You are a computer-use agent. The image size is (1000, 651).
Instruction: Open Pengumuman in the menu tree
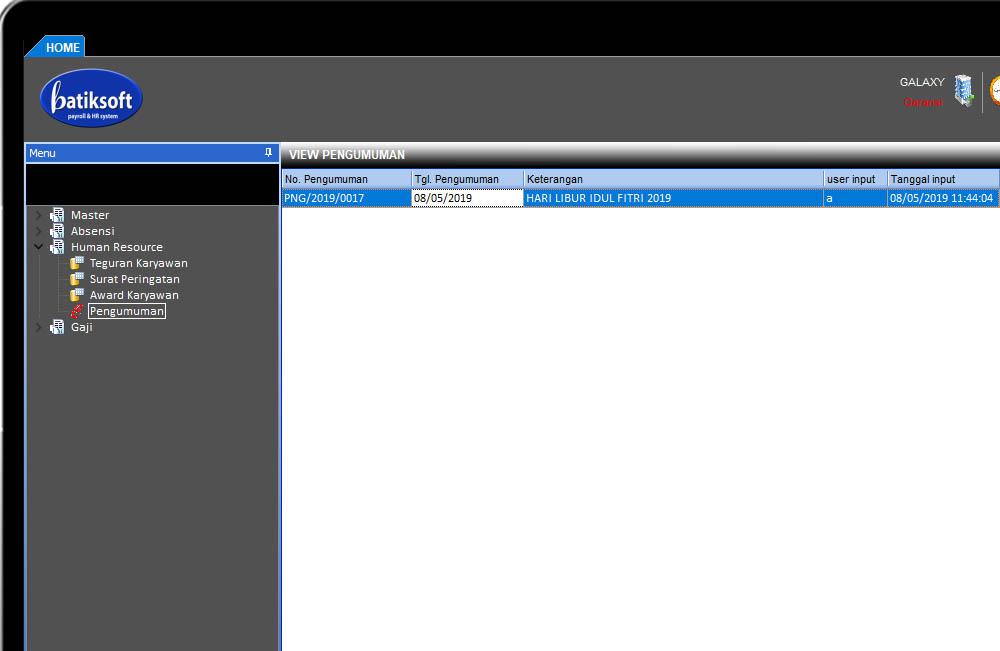[126, 311]
